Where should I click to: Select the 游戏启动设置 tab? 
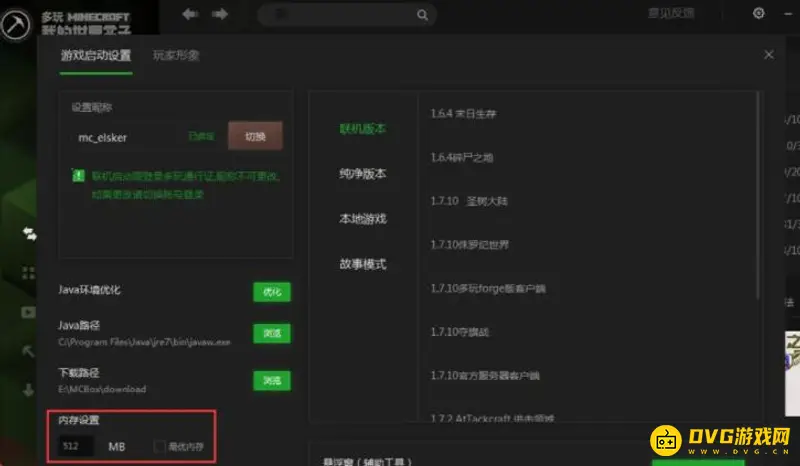click(96, 56)
